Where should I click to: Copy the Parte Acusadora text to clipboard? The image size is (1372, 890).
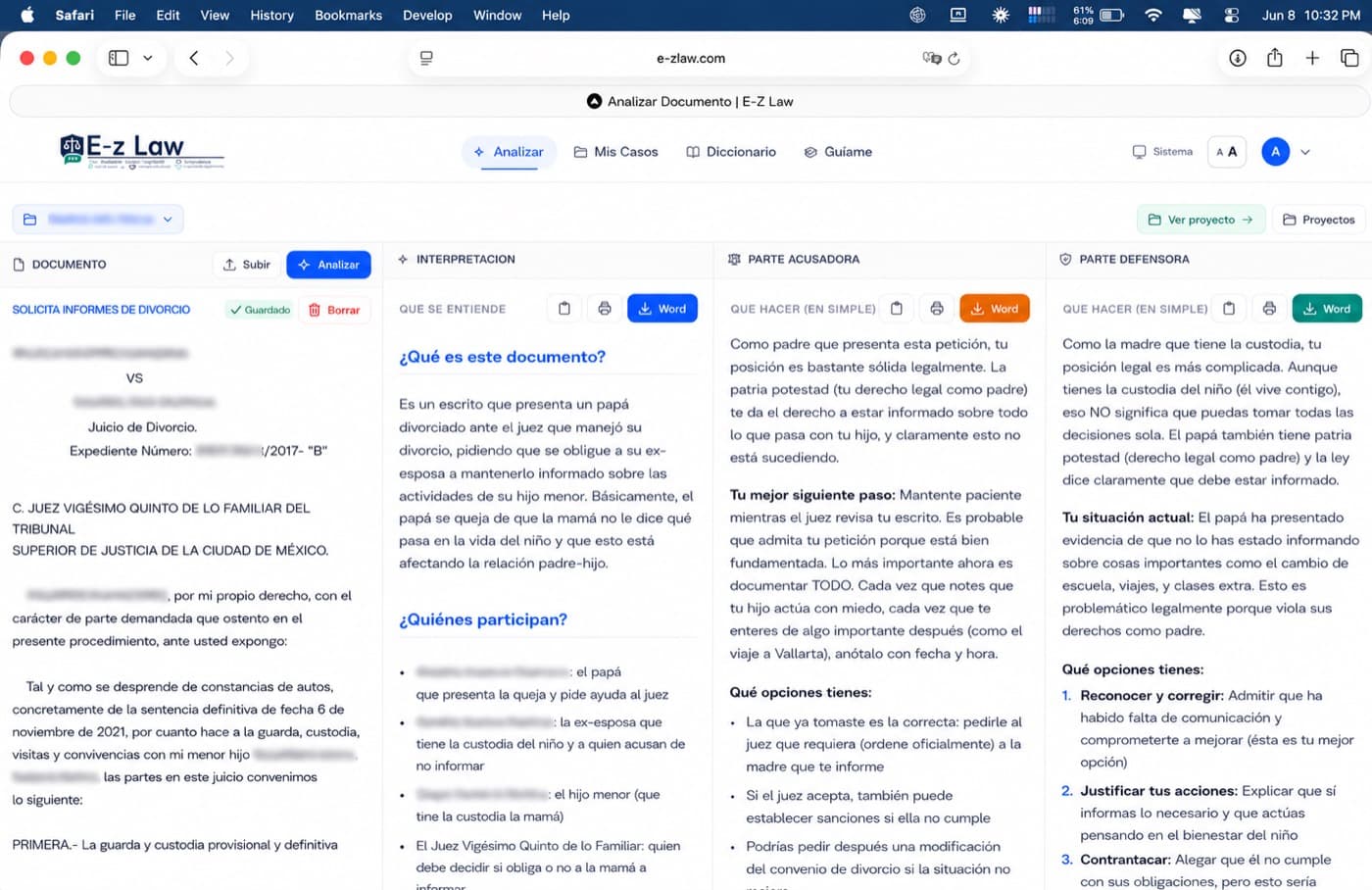point(897,309)
